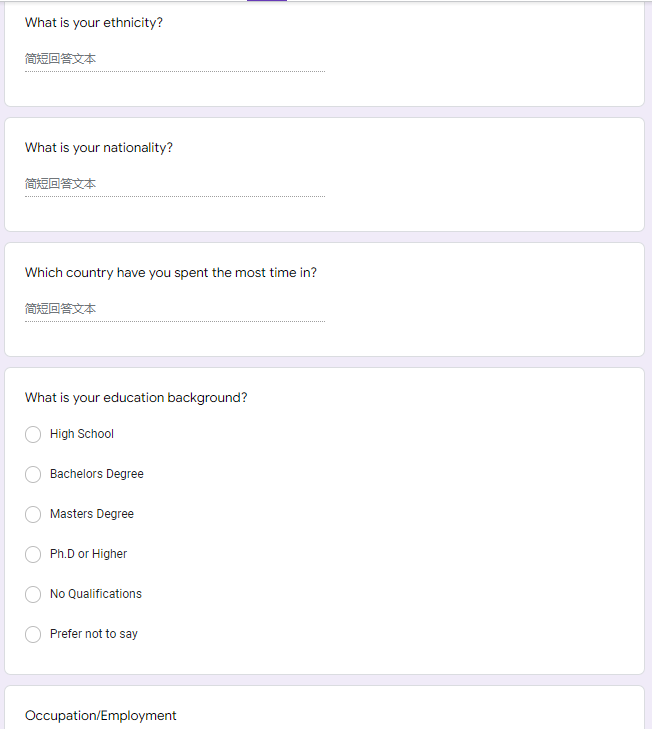
Task: Click the Occupation/Employment question heading
Action: [100, 716]
